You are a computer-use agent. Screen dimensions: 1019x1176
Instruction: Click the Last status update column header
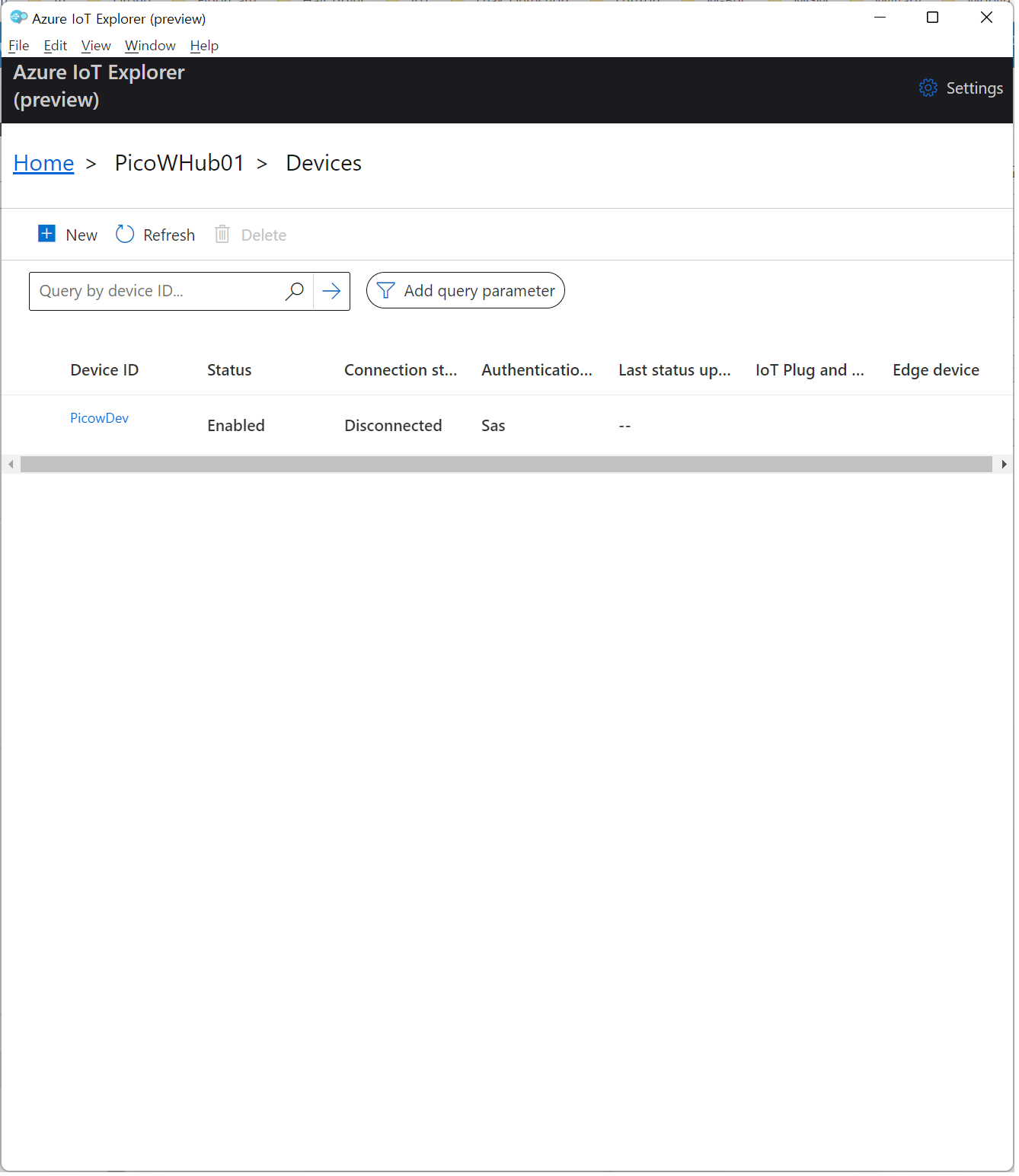[x=675, y=370]
